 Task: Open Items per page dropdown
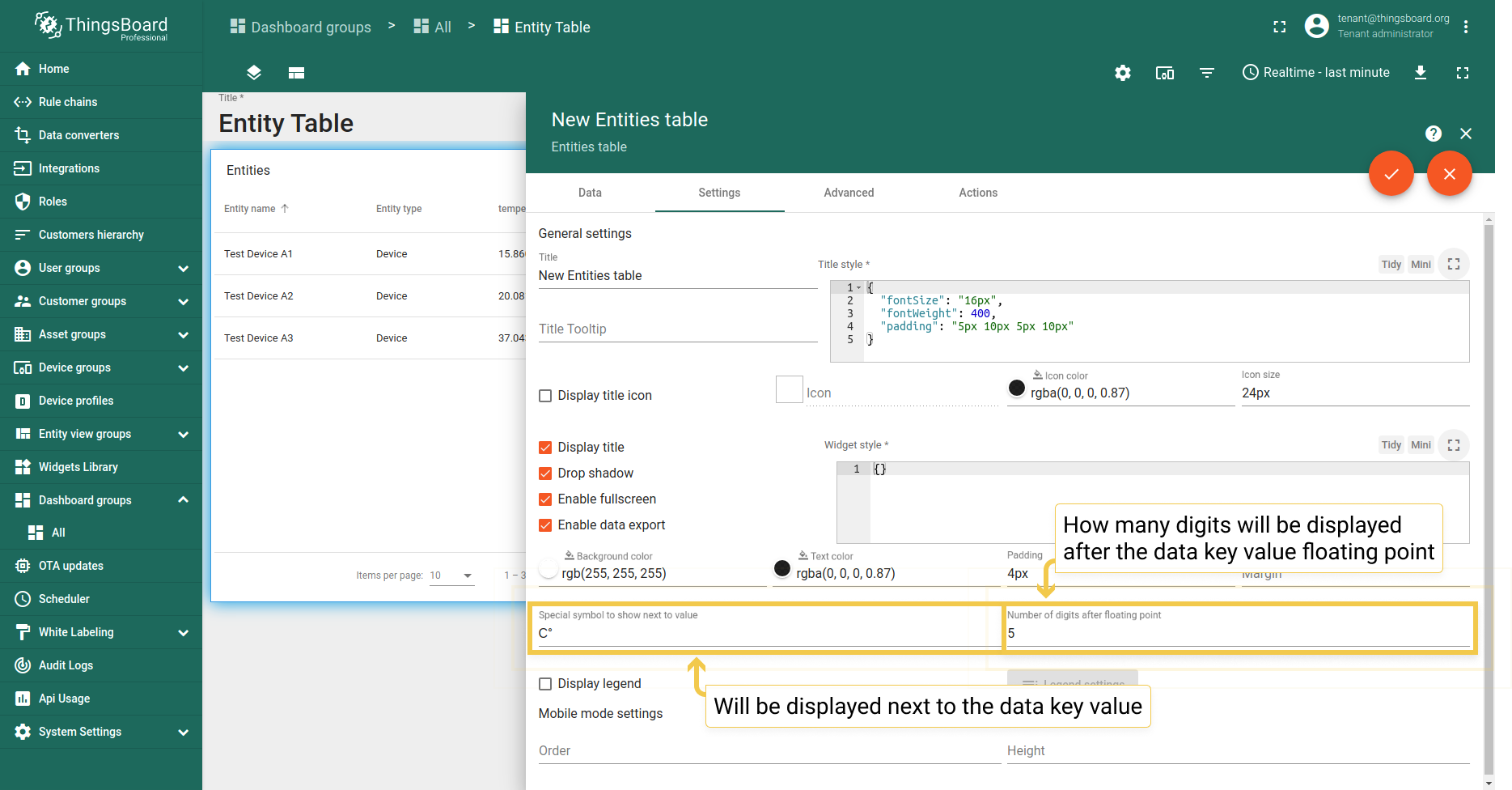451,576
